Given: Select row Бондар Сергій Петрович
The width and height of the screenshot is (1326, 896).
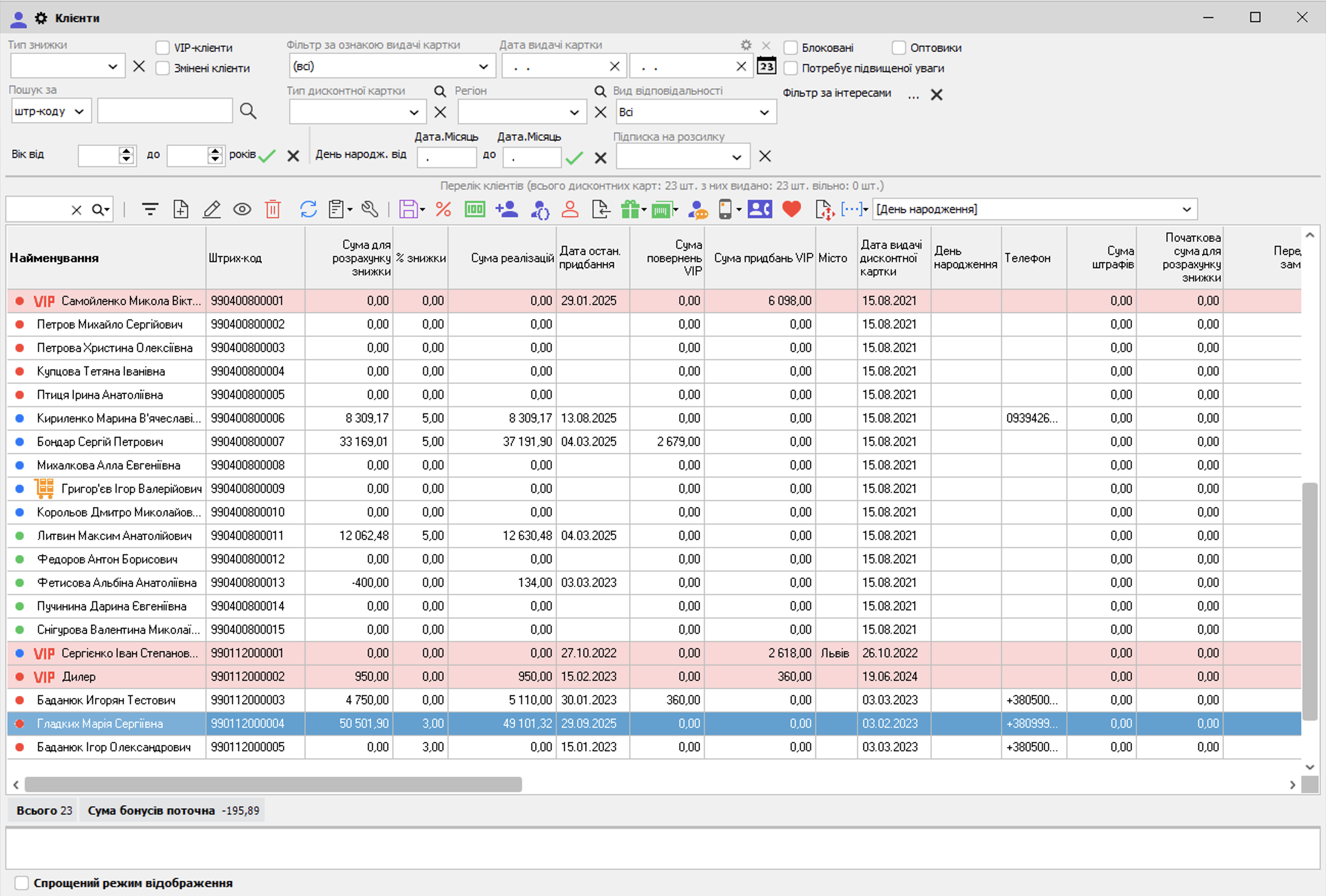Looking at the screenshot, I should (x=100, y=442).
